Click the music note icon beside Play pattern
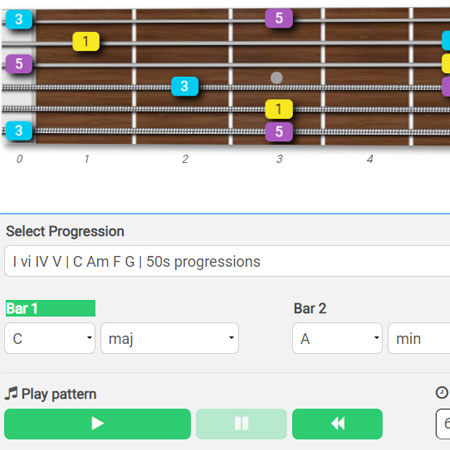The image size is (450, 450). coord(11,393)
